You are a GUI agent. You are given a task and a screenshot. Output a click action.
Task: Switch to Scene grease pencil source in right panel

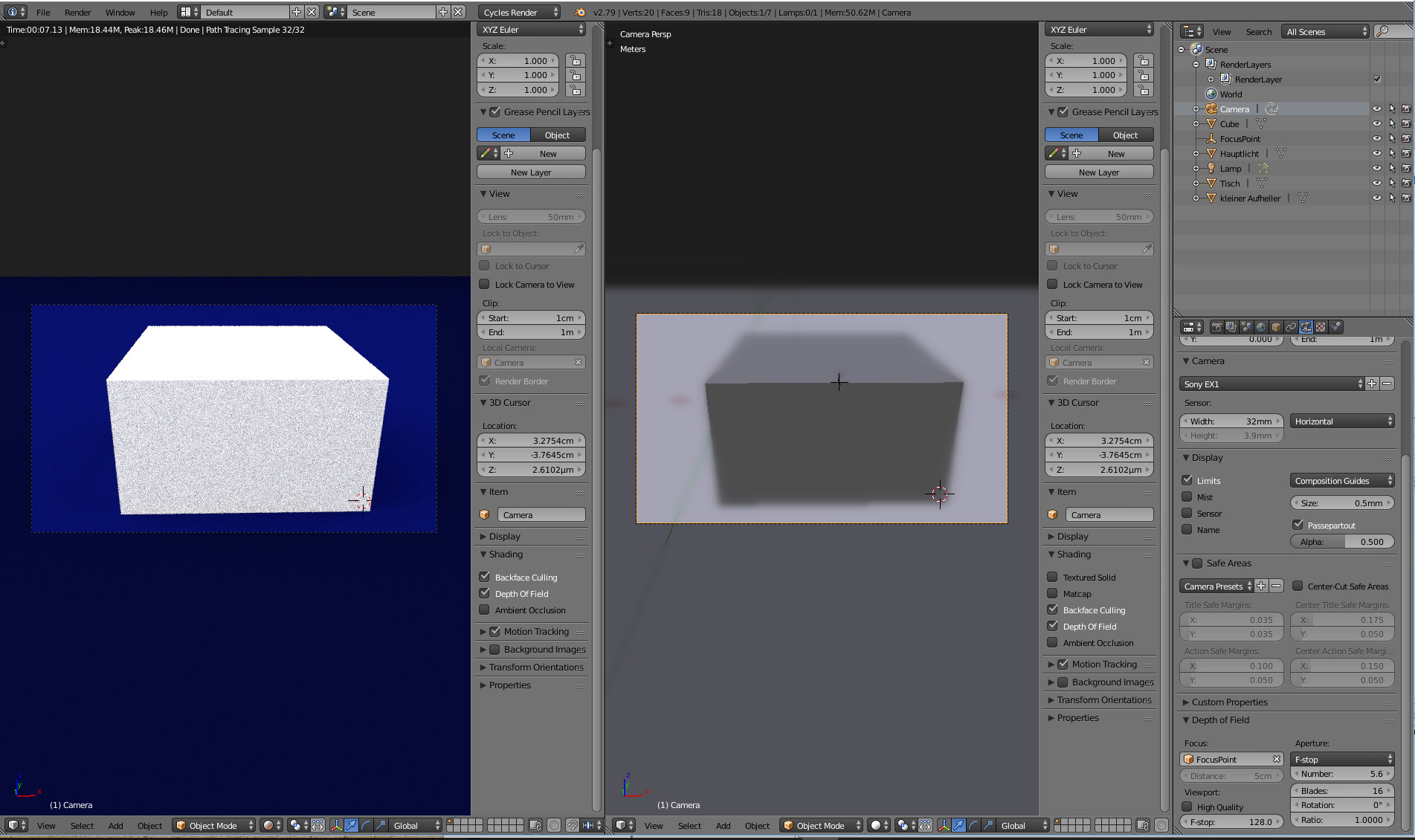tap(1071, 135)
